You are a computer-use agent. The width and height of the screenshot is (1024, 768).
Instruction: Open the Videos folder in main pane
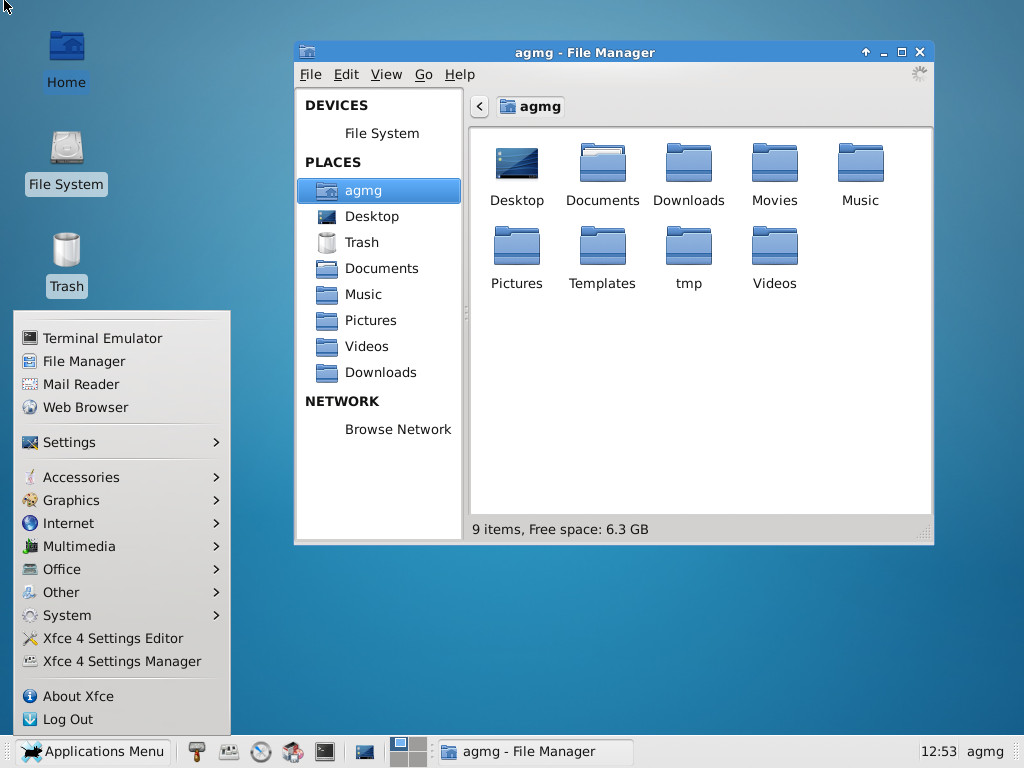click(775, 259)
